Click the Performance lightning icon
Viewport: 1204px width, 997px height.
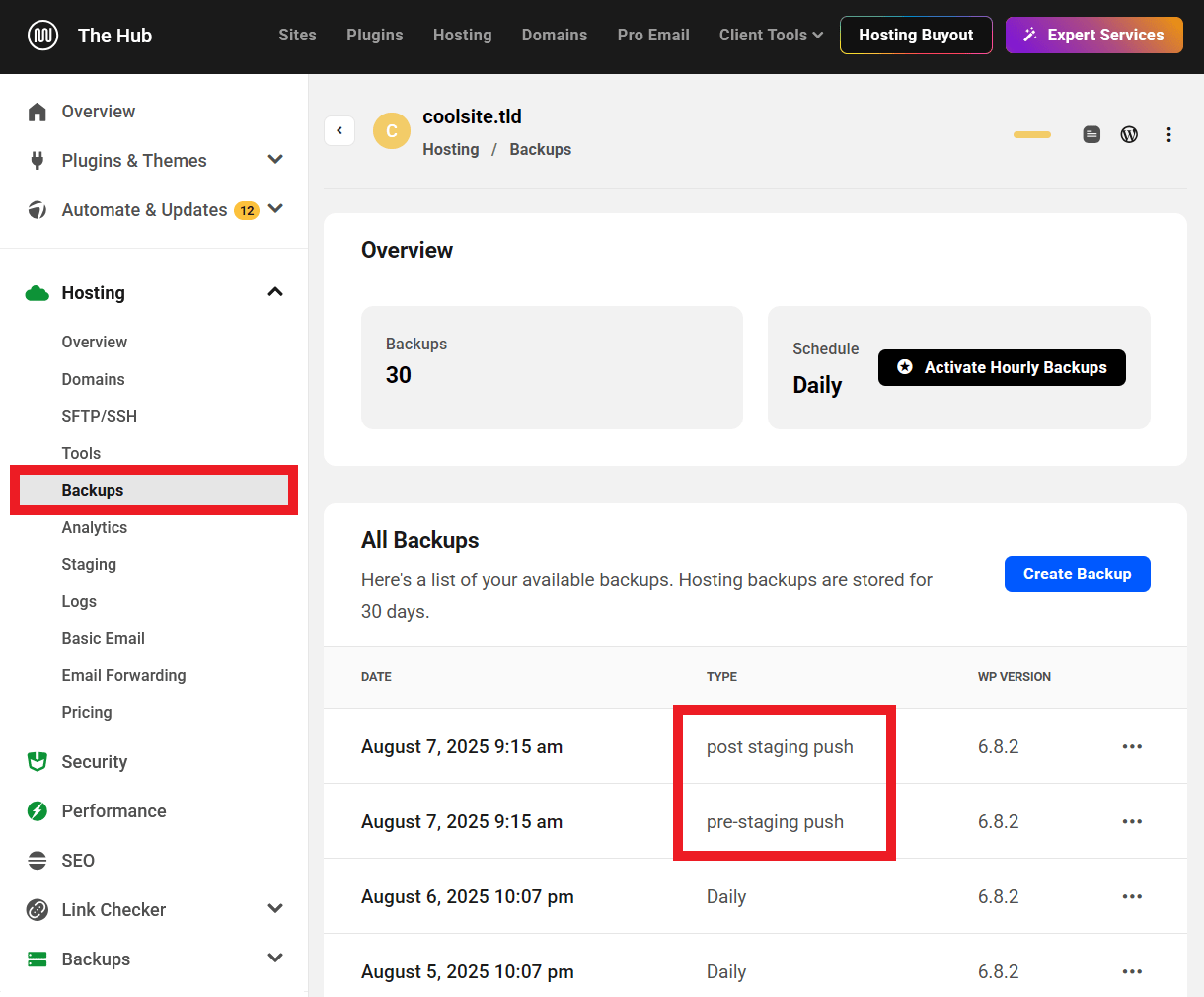[x=38, y=811]
